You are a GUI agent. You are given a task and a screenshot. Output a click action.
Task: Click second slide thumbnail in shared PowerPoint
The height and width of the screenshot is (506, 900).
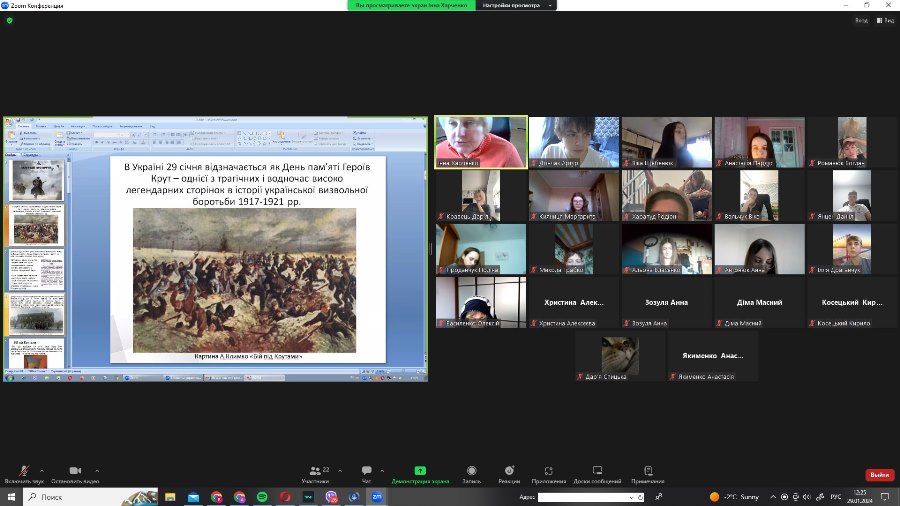pyautogui.click(x=37, y=225)
